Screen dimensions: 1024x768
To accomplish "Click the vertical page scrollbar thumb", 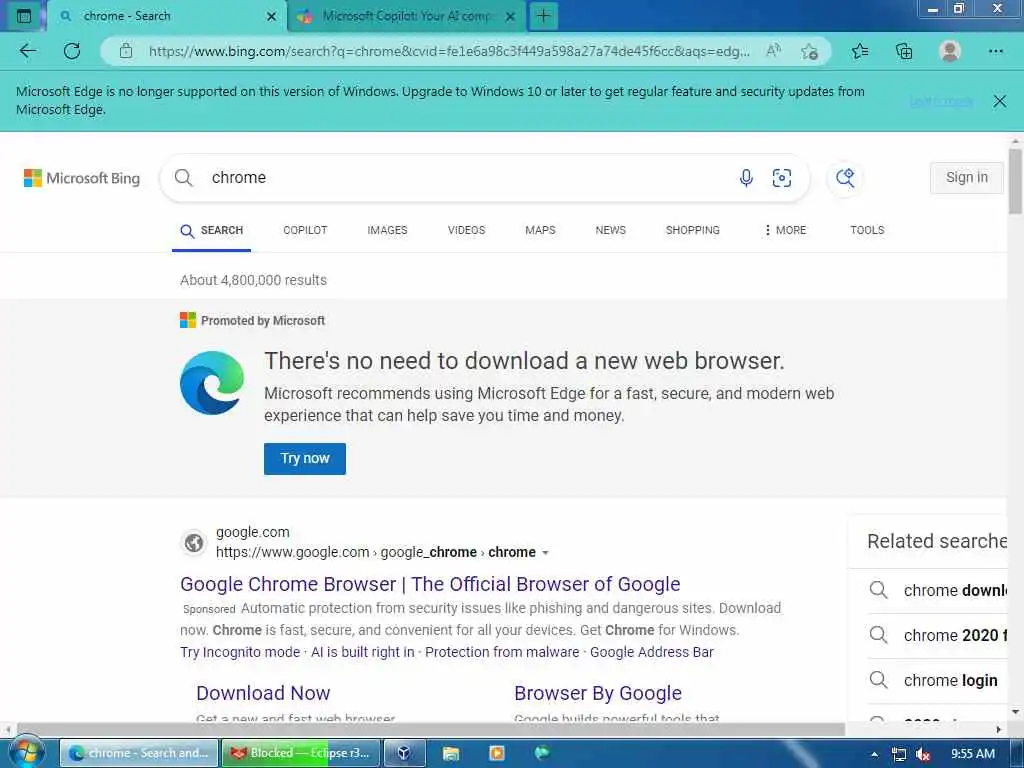I will 1015,181.
